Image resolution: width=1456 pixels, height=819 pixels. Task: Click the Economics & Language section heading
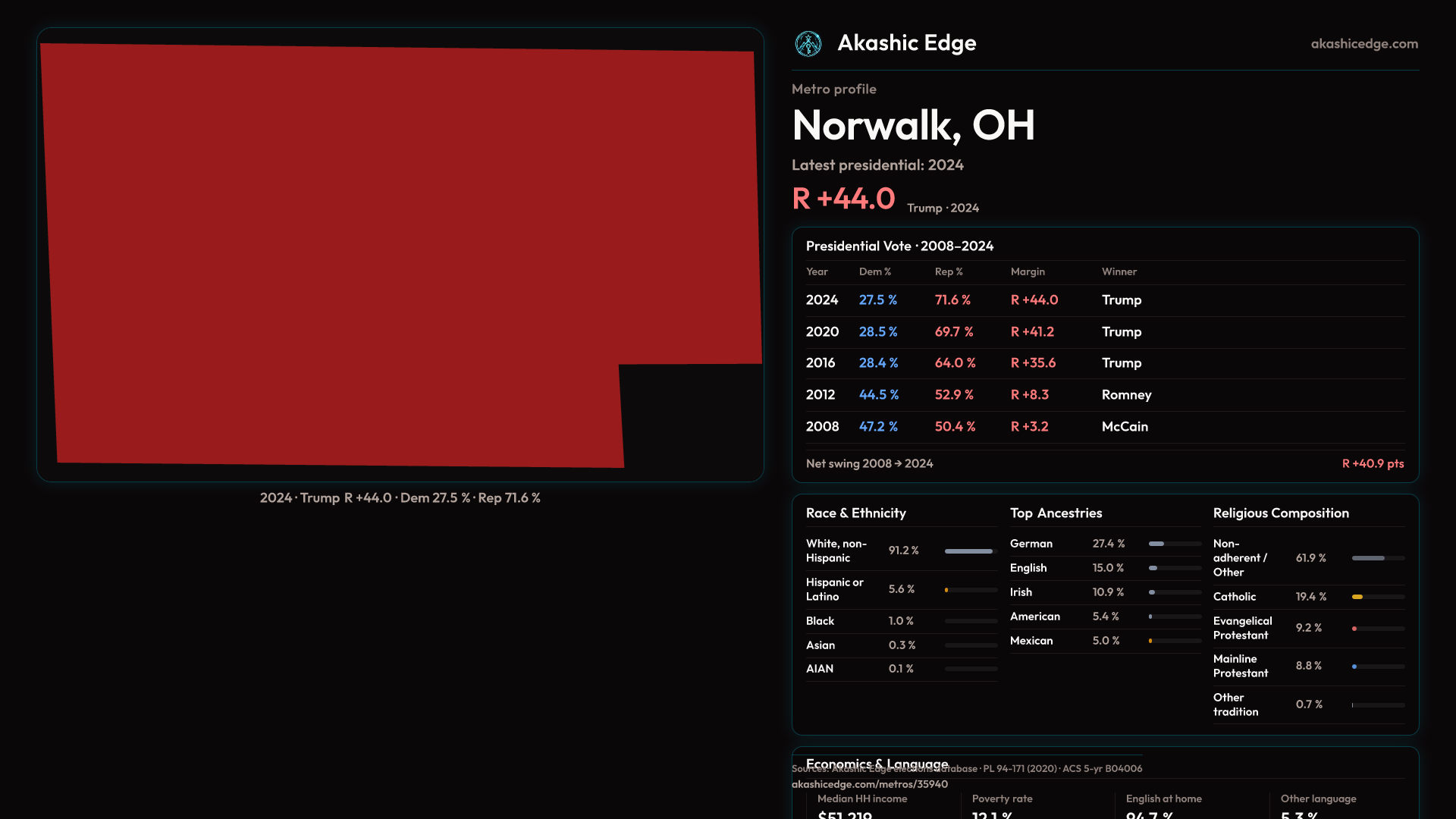[877, 761]
